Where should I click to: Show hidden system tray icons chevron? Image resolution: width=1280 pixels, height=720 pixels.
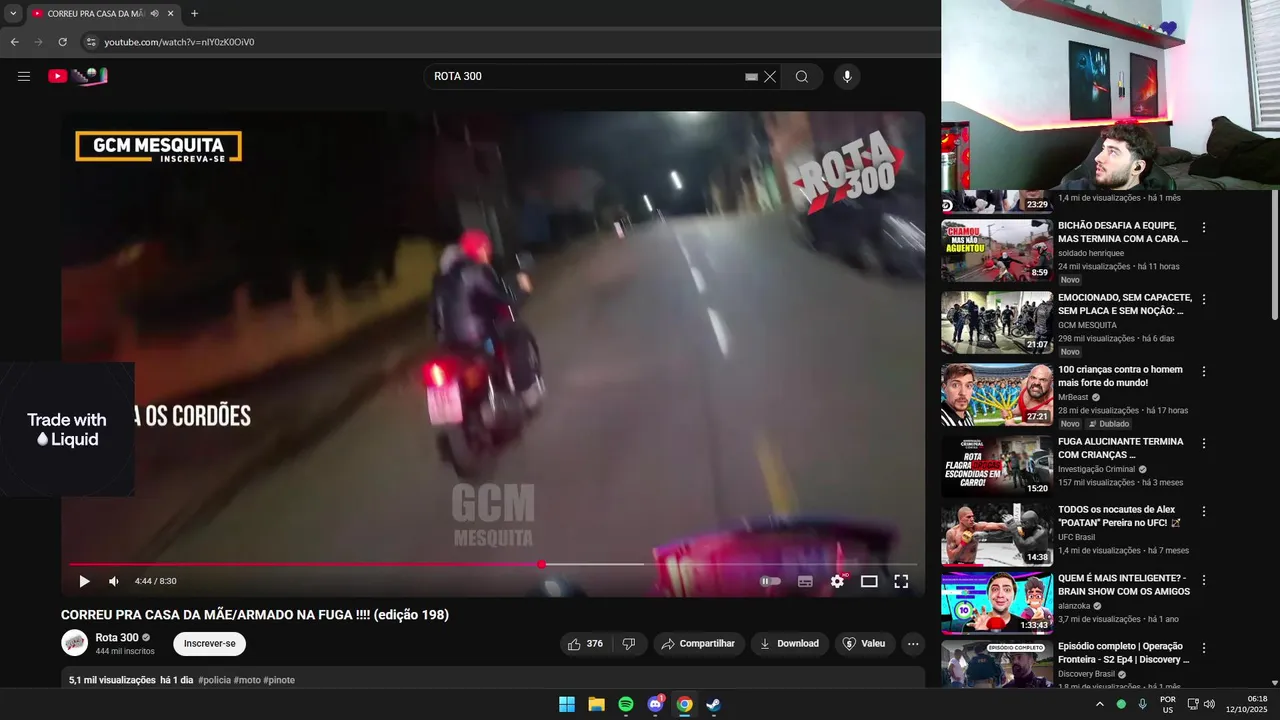(x=1099, y=704)
